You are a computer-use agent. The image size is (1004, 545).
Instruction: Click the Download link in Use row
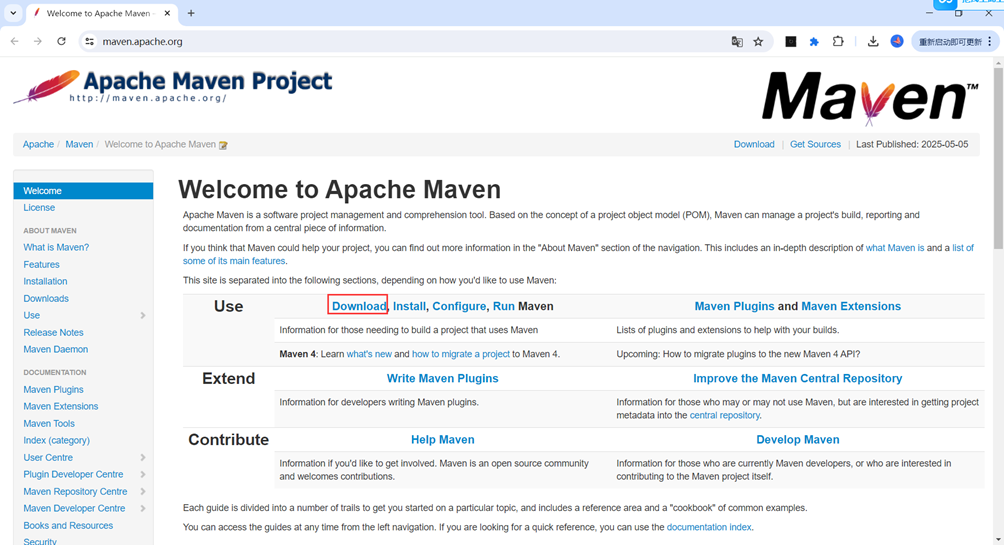point(359,306)
